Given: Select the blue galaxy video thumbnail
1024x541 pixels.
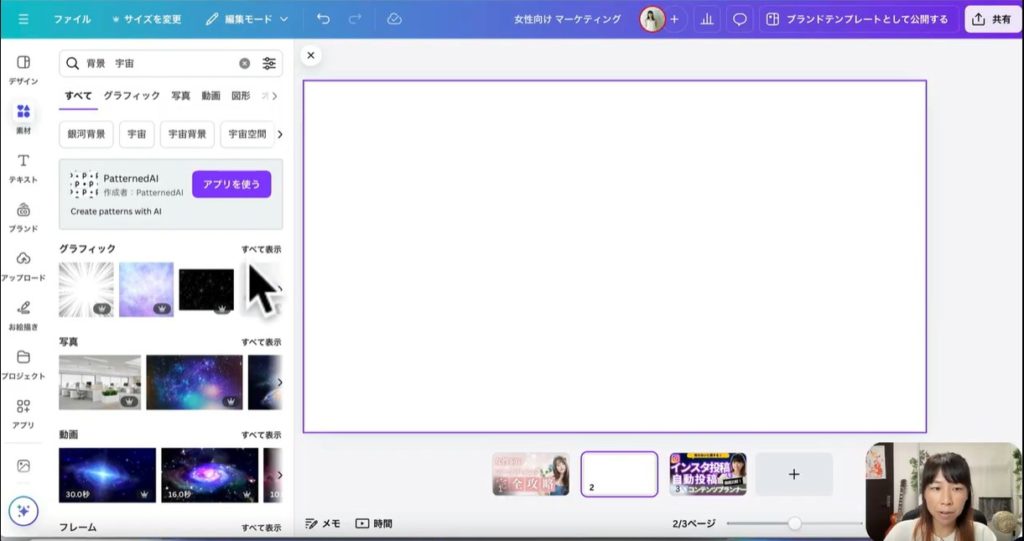Looking at the screenshot, I should click(x=107, y=475).
